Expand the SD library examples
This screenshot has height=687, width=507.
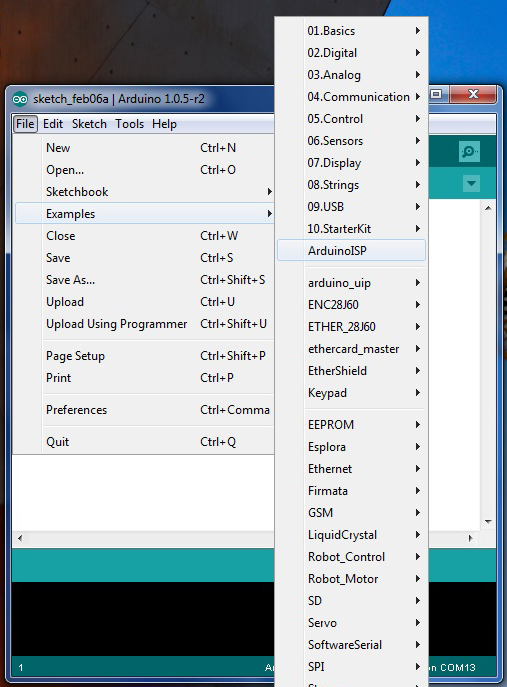(x=351, y=601)
